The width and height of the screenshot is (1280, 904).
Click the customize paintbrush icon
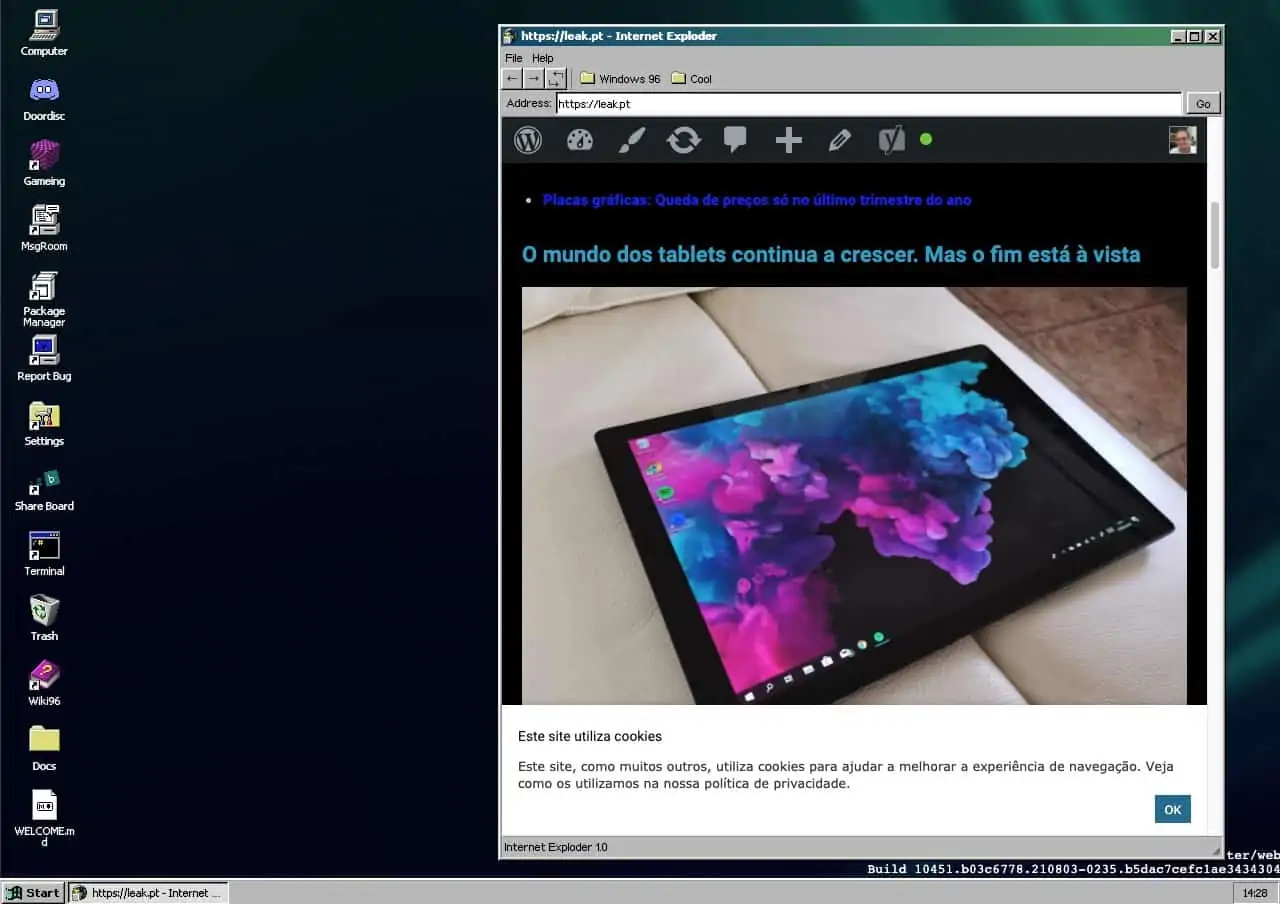[631, 140]
